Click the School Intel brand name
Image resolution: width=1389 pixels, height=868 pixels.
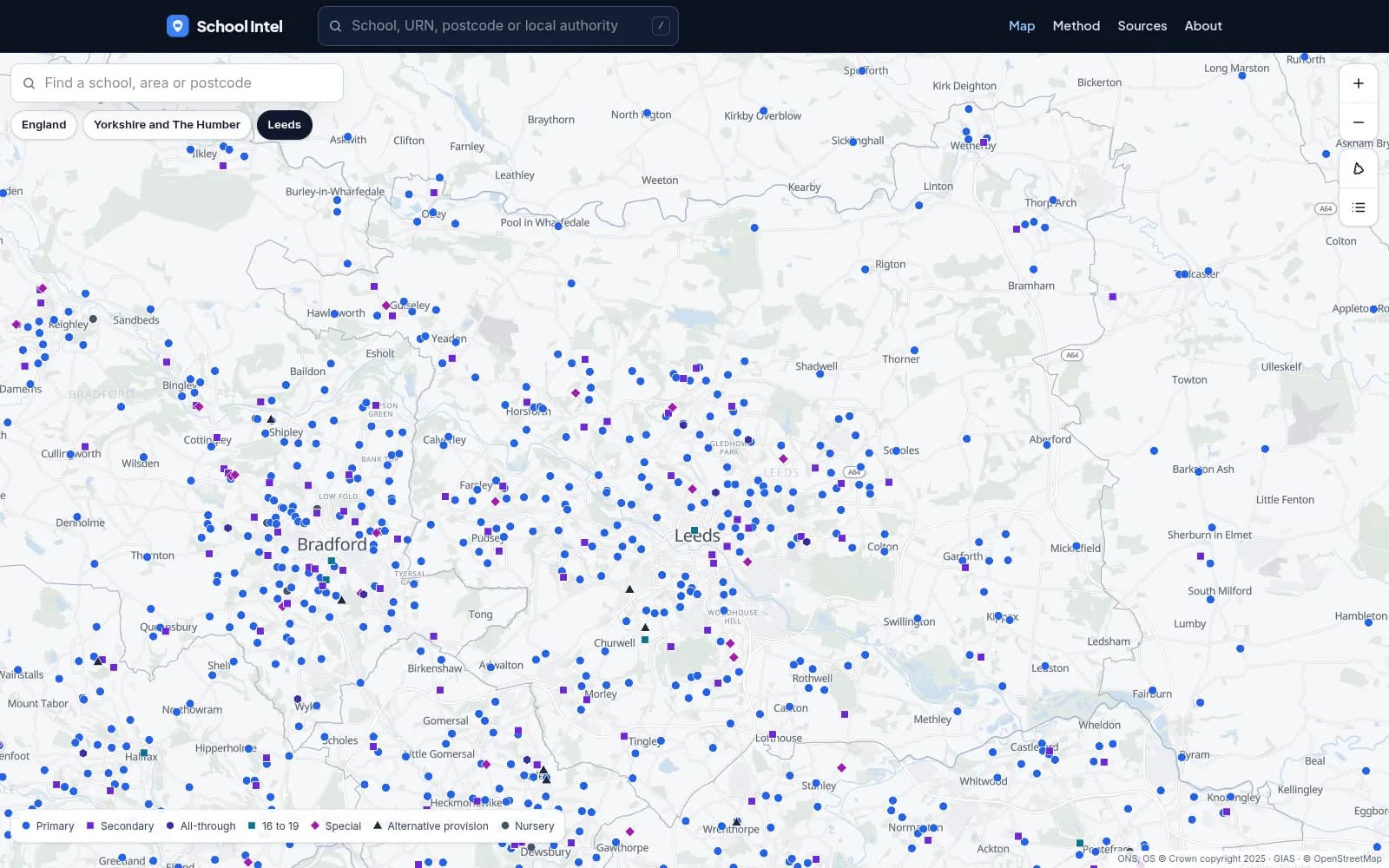[240, 26]
